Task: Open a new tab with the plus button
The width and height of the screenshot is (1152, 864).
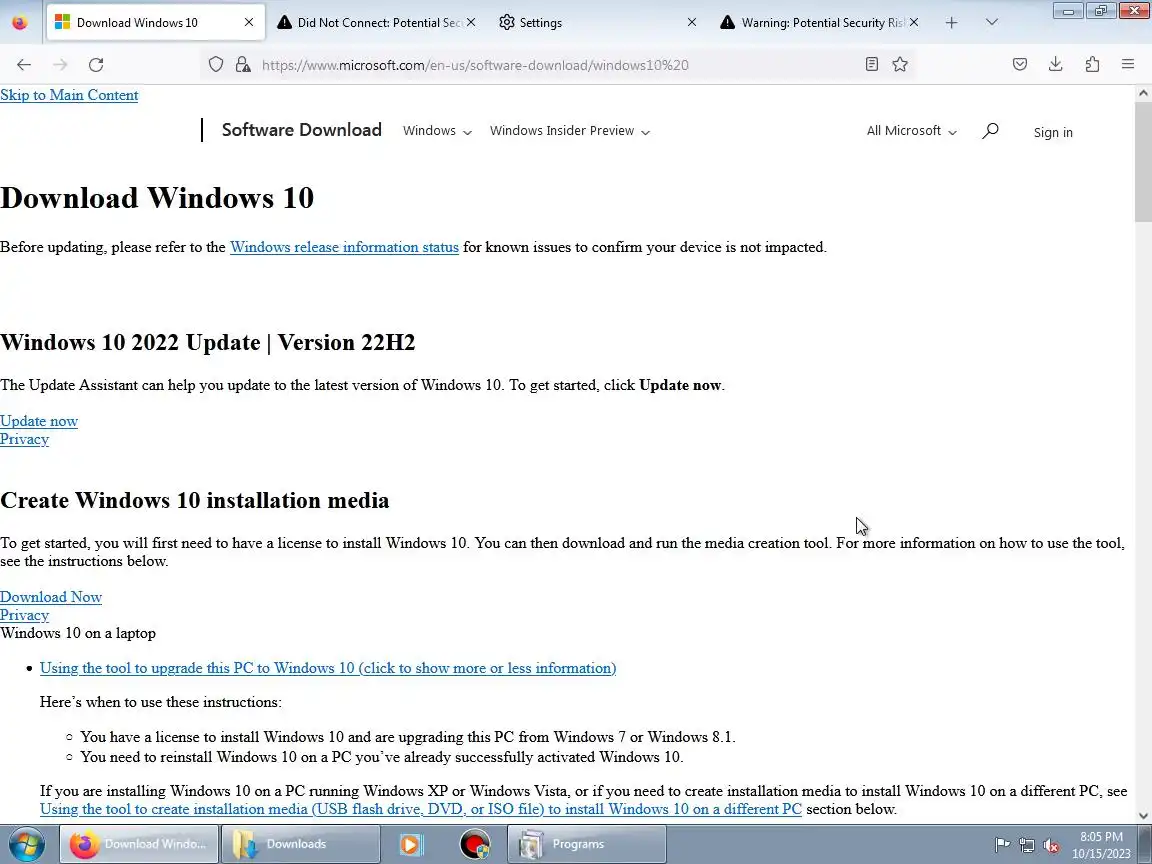Action: (951, 23)
